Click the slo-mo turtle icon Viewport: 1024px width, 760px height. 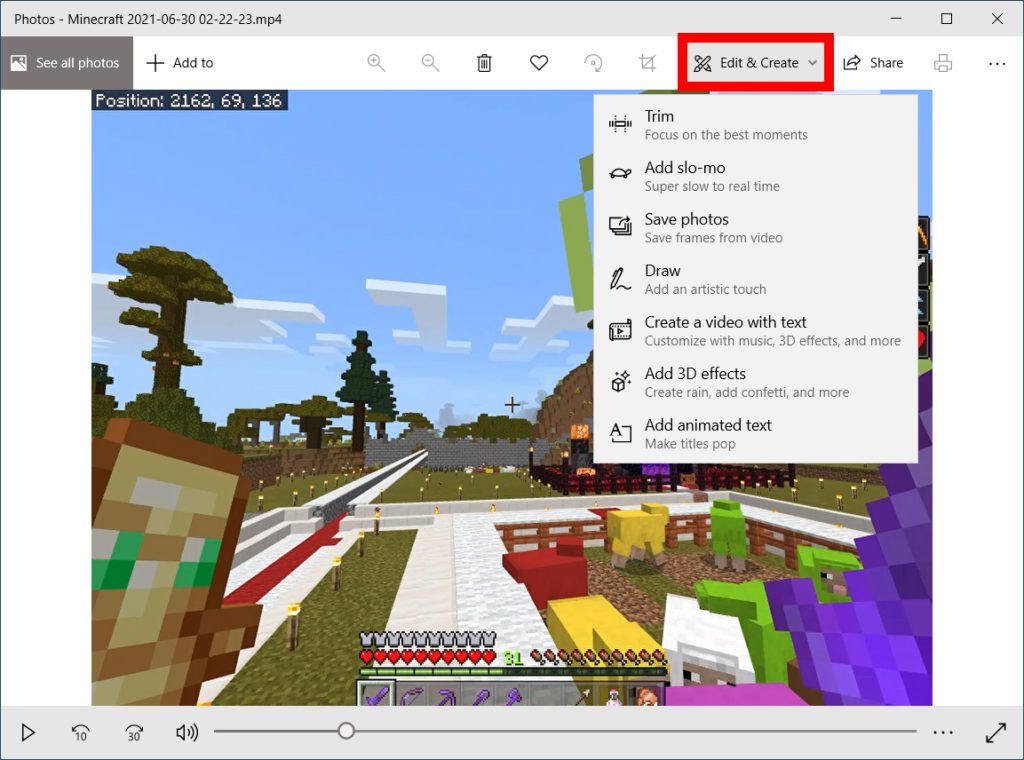tap(620, 174)
